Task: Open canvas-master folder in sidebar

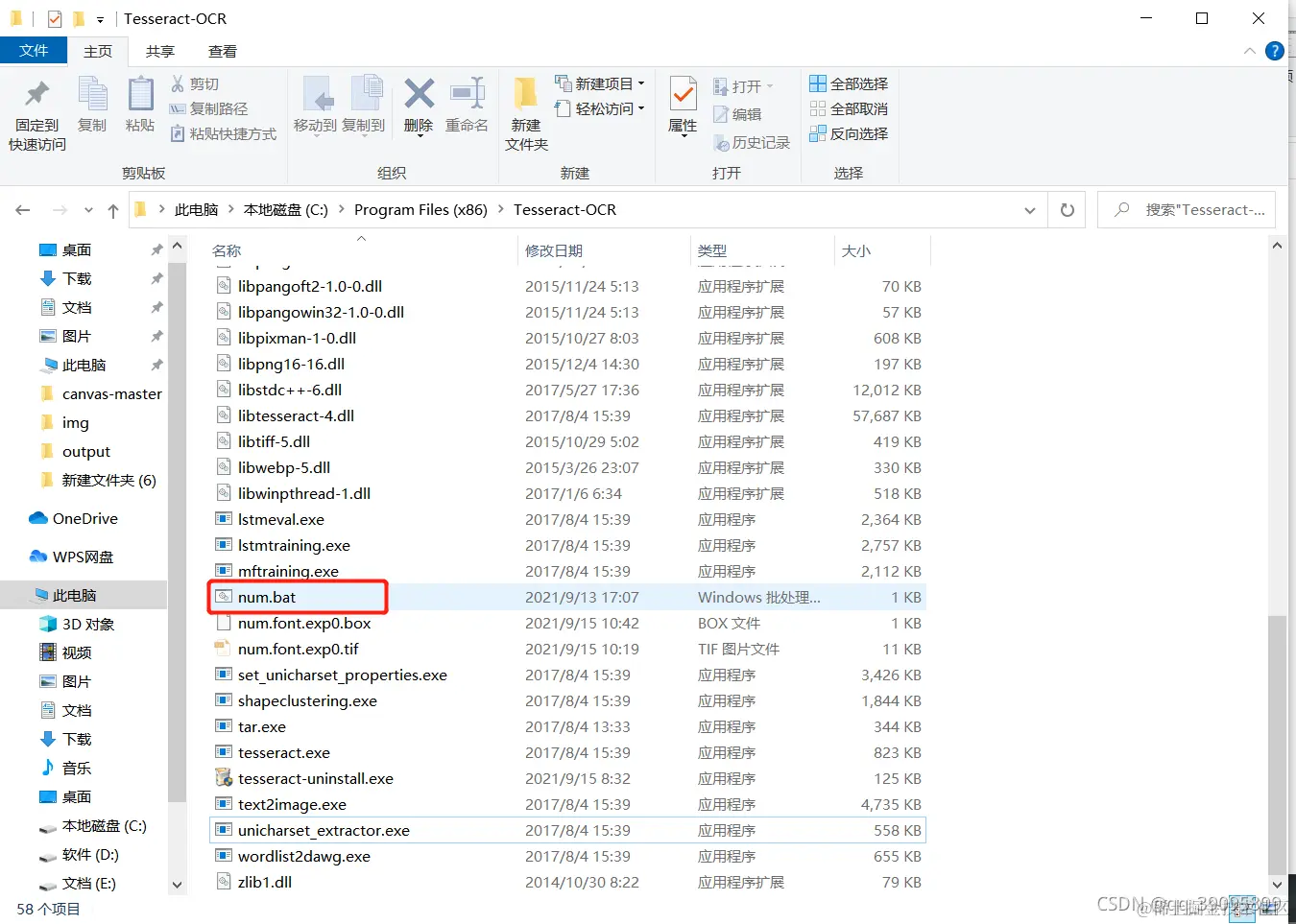Action: point(101,393)
